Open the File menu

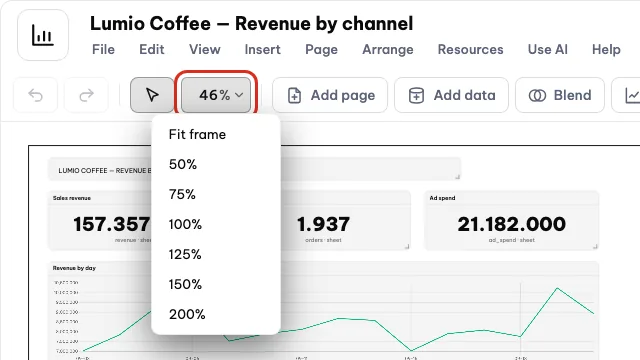tap(103, 49)
